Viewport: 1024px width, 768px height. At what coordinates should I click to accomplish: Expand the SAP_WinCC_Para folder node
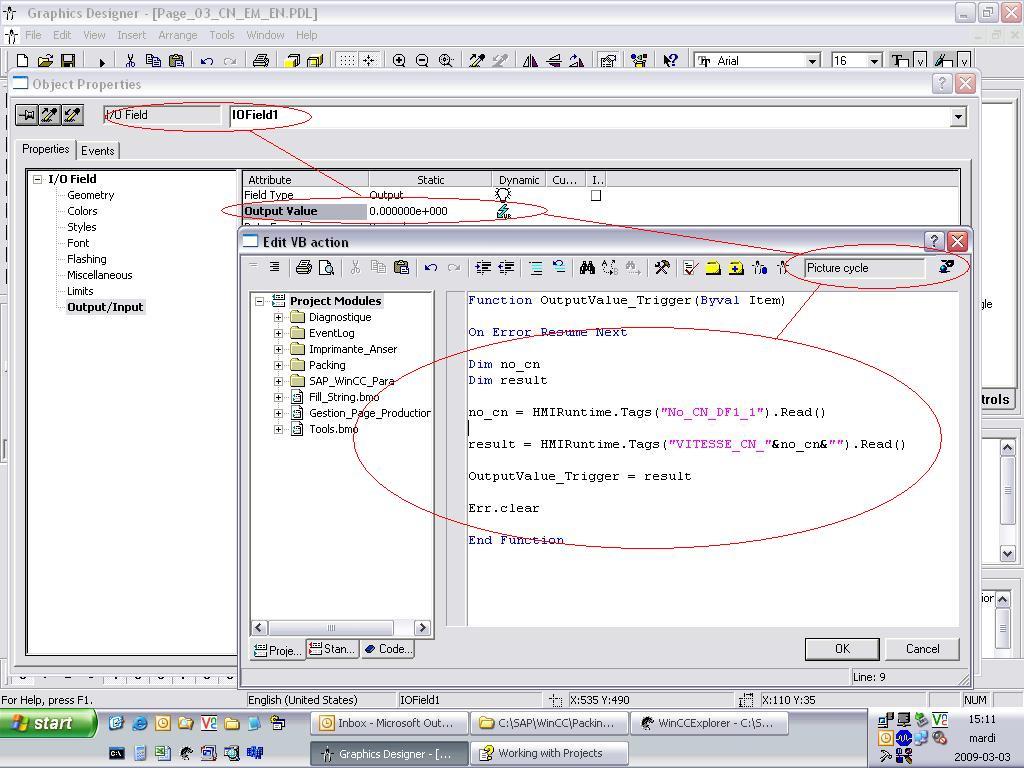278,381
